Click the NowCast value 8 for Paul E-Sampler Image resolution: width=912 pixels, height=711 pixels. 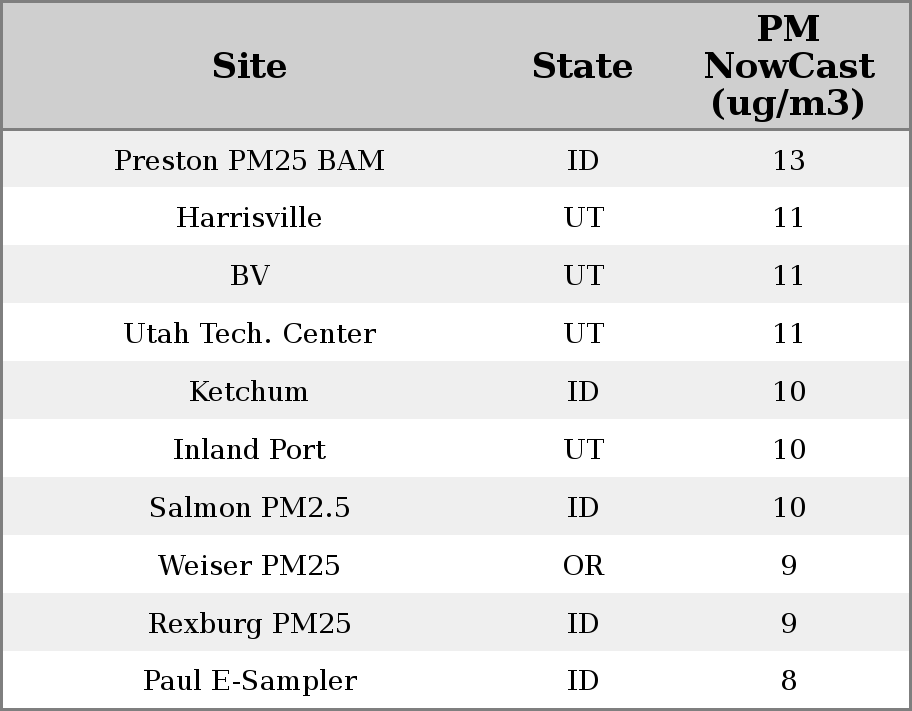(788, 681)
